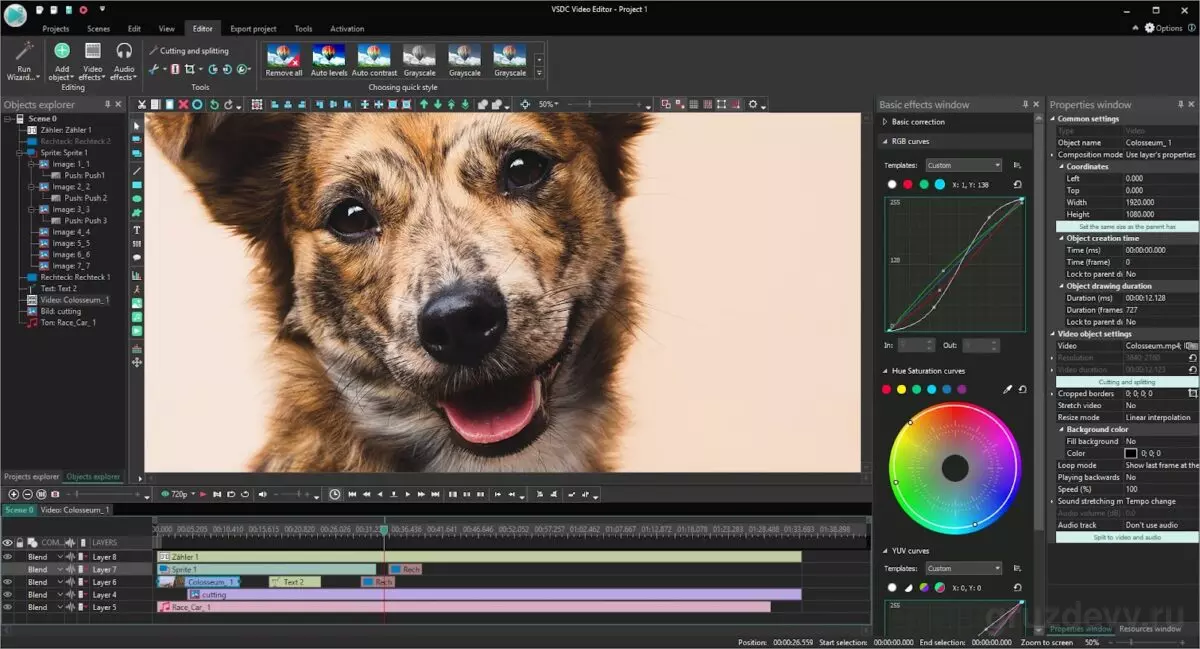1200x649 pixels.
Task: Click Set the same size as the parent has
Action: [x=1126, y=227]
